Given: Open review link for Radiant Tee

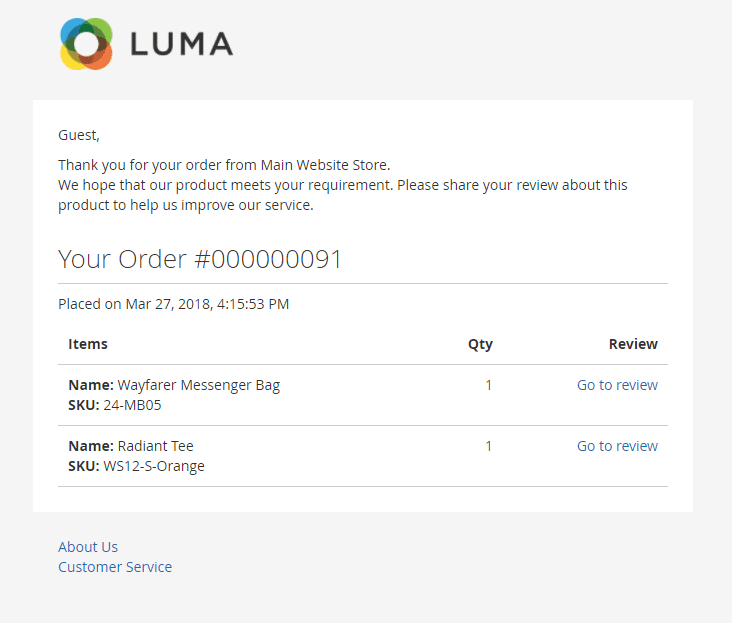Looking at the screenshot, I should [617, 446].
